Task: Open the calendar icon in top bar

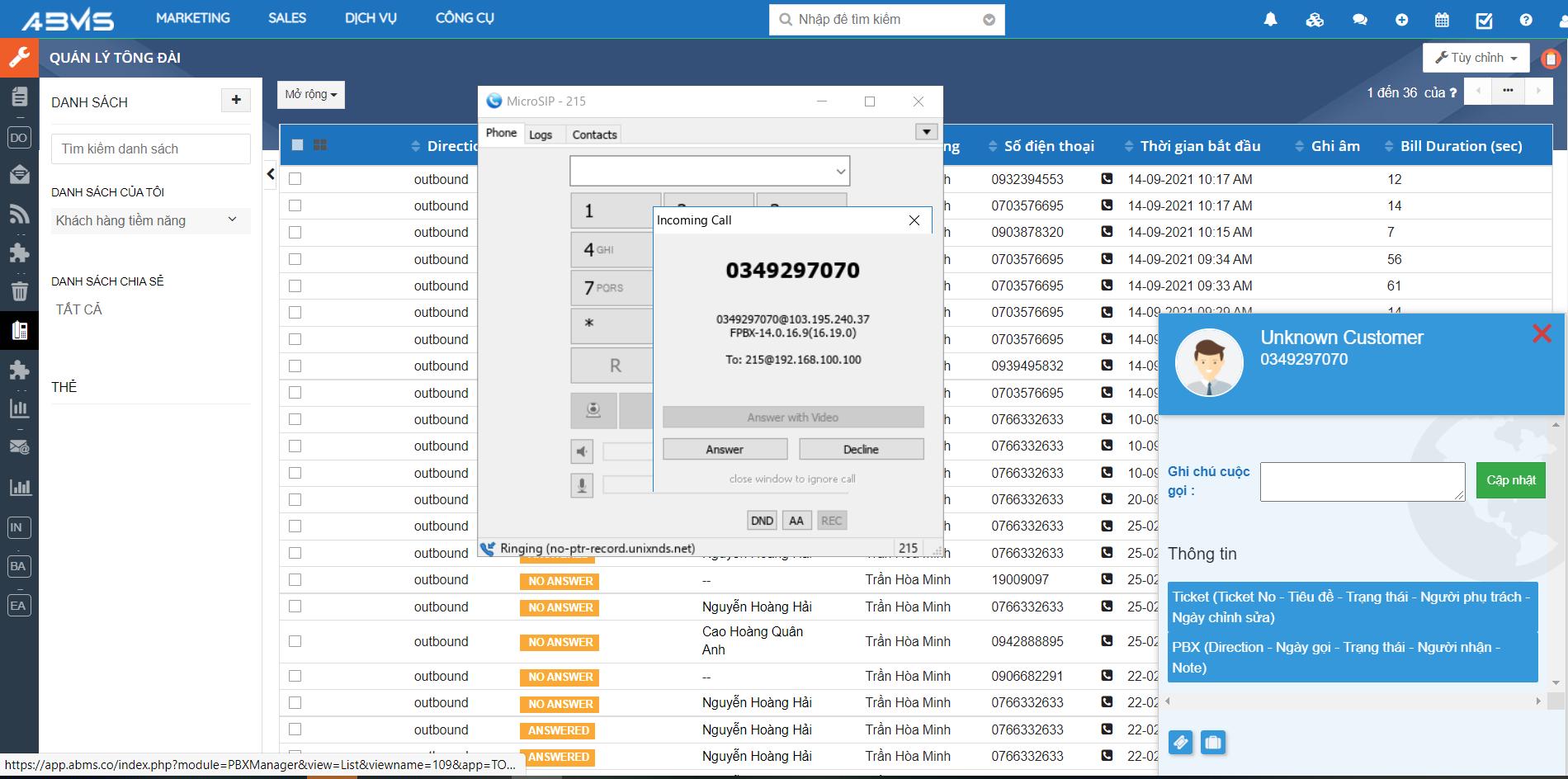Action: 1442,20
